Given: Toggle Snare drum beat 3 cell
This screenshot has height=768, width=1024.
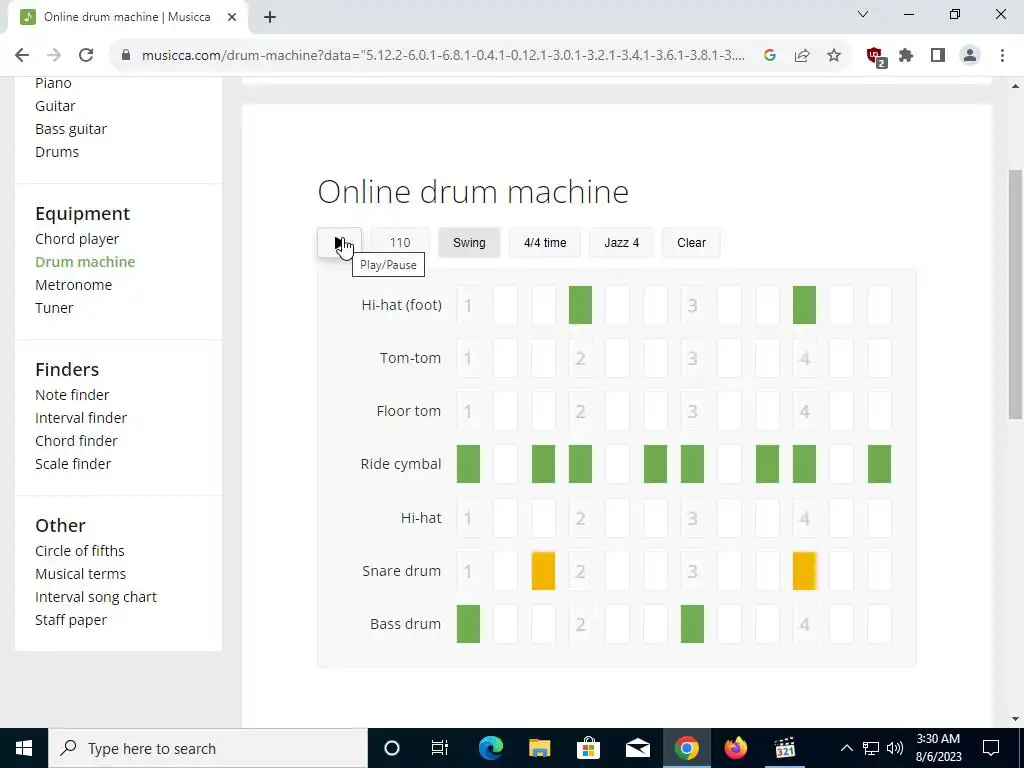Looking at the screenshot, I should tap(692, 571).
